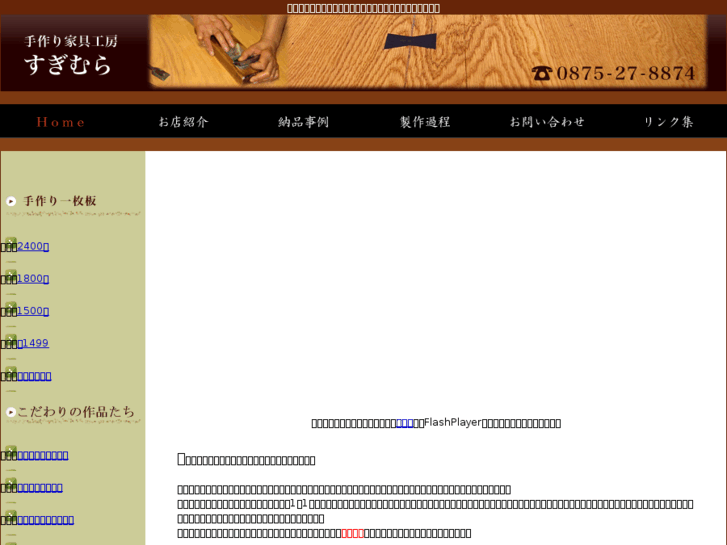The height and width of the screenshot is (545, 727).
Task: Open the 製作過程 navigation tab
Action: tap(425, 122)
